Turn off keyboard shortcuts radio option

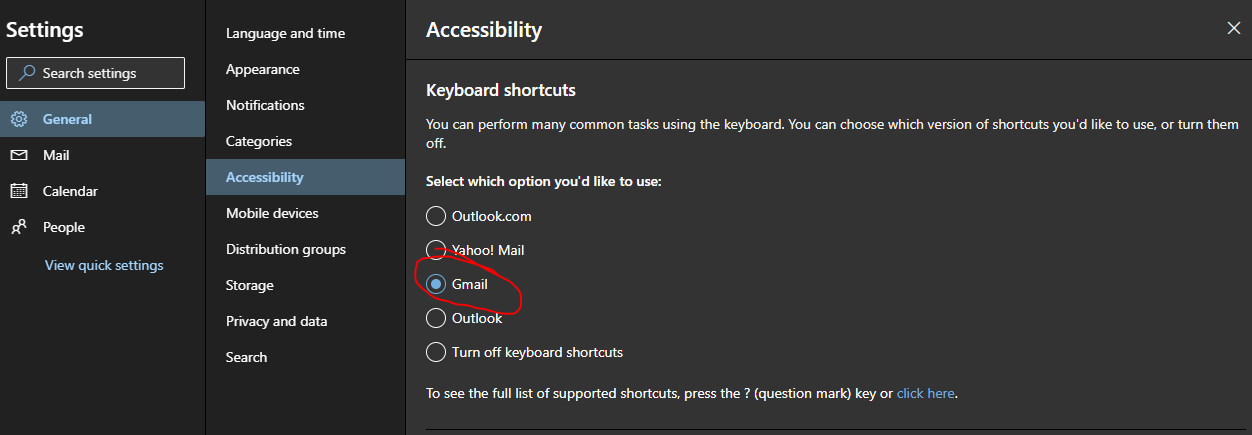436,352
